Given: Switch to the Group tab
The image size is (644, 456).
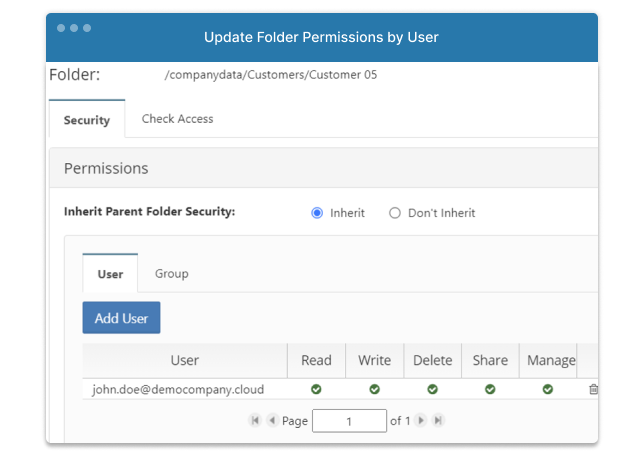Looking at the screenshot, I should pyautogui.click(x=172, y=274).
